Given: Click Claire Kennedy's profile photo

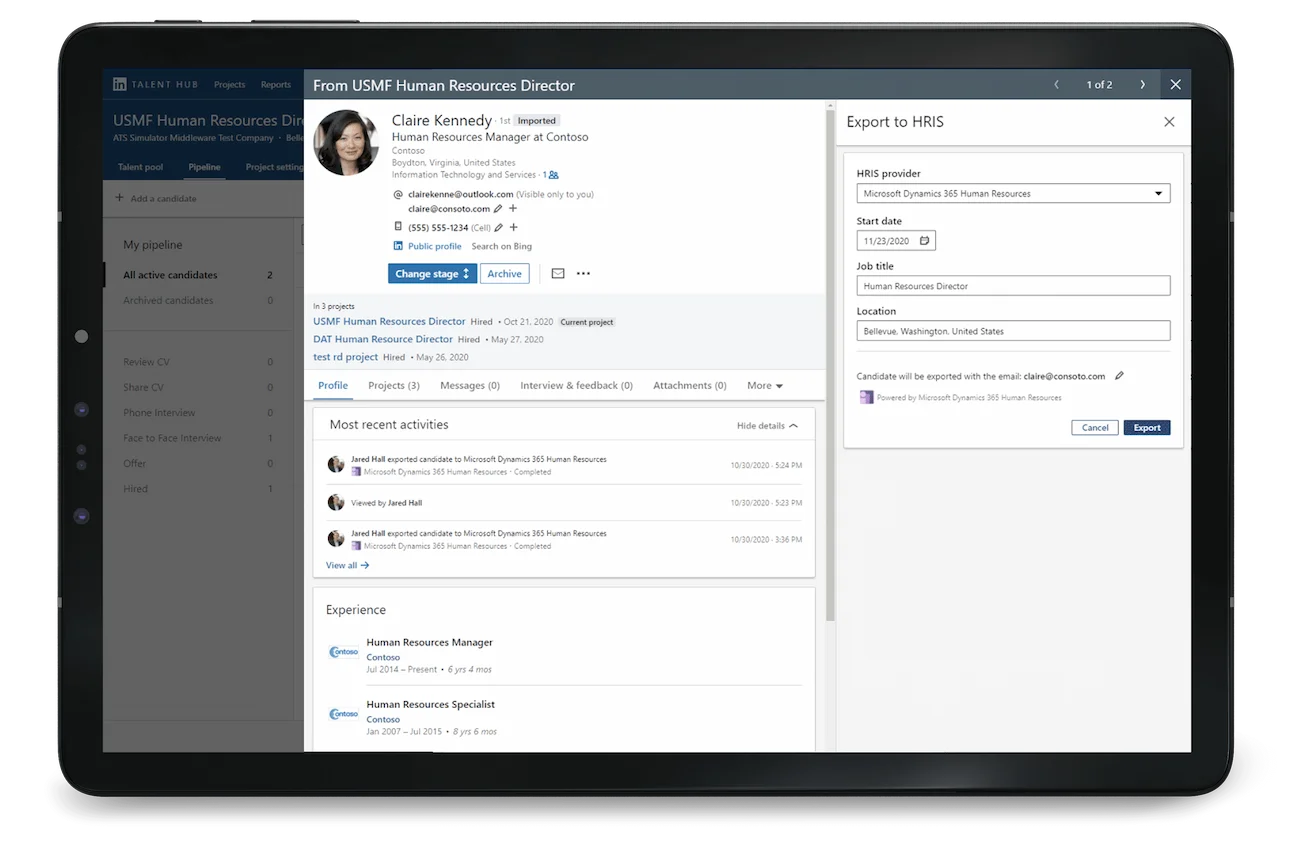Looking at the screenshot, I should point(346,142).
